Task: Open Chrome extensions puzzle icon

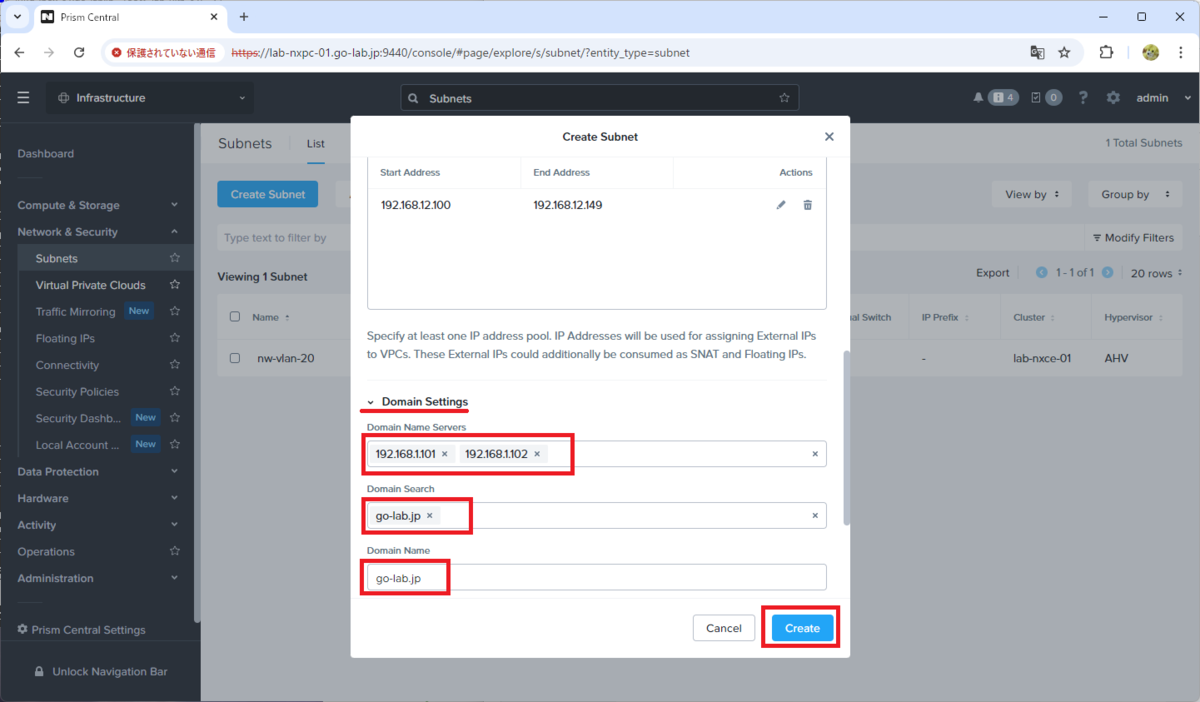Action: (1106, 52)
